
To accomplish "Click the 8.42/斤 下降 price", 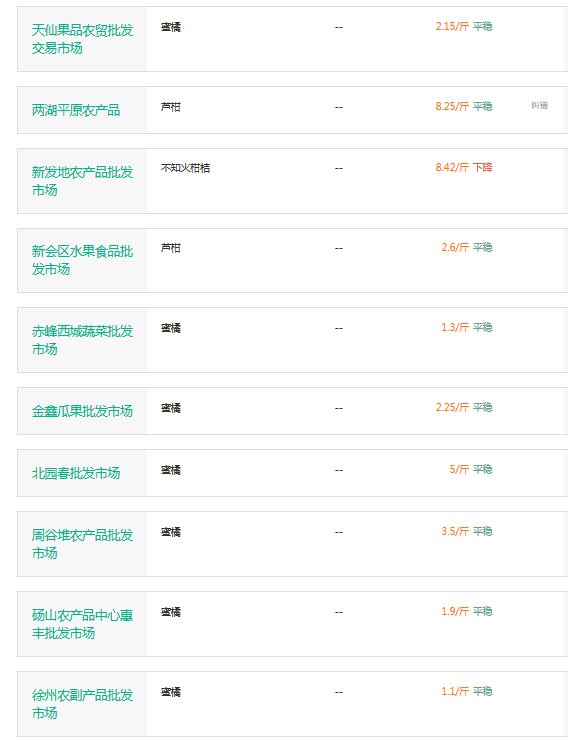I will click(464, 167).
